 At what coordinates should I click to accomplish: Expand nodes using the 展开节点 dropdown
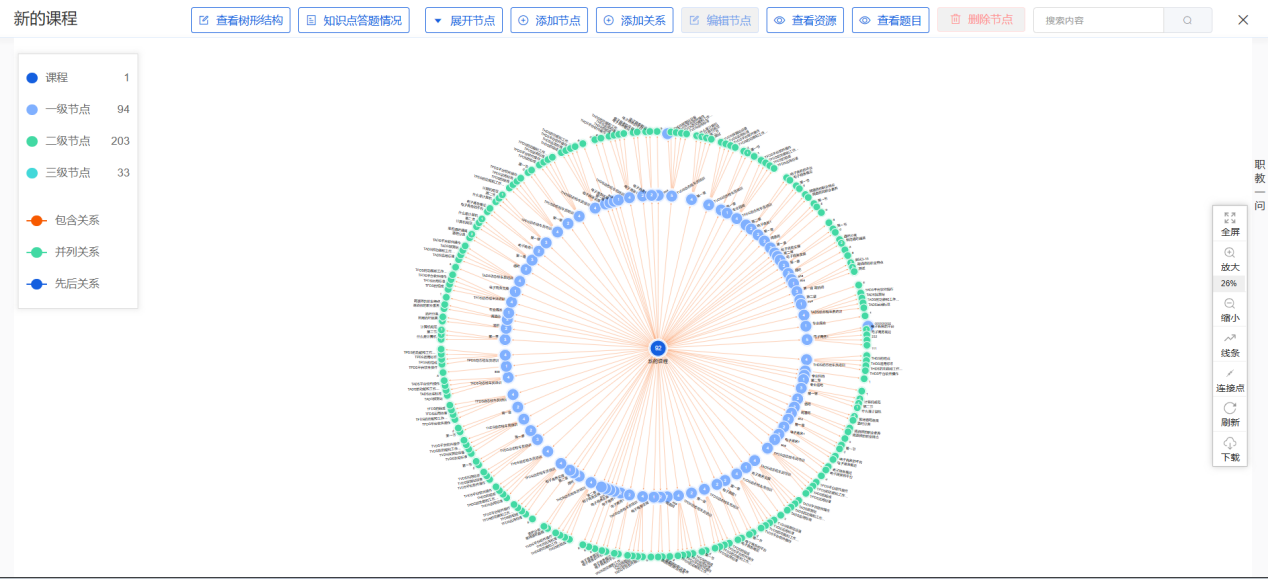click(x=463, y=20)
